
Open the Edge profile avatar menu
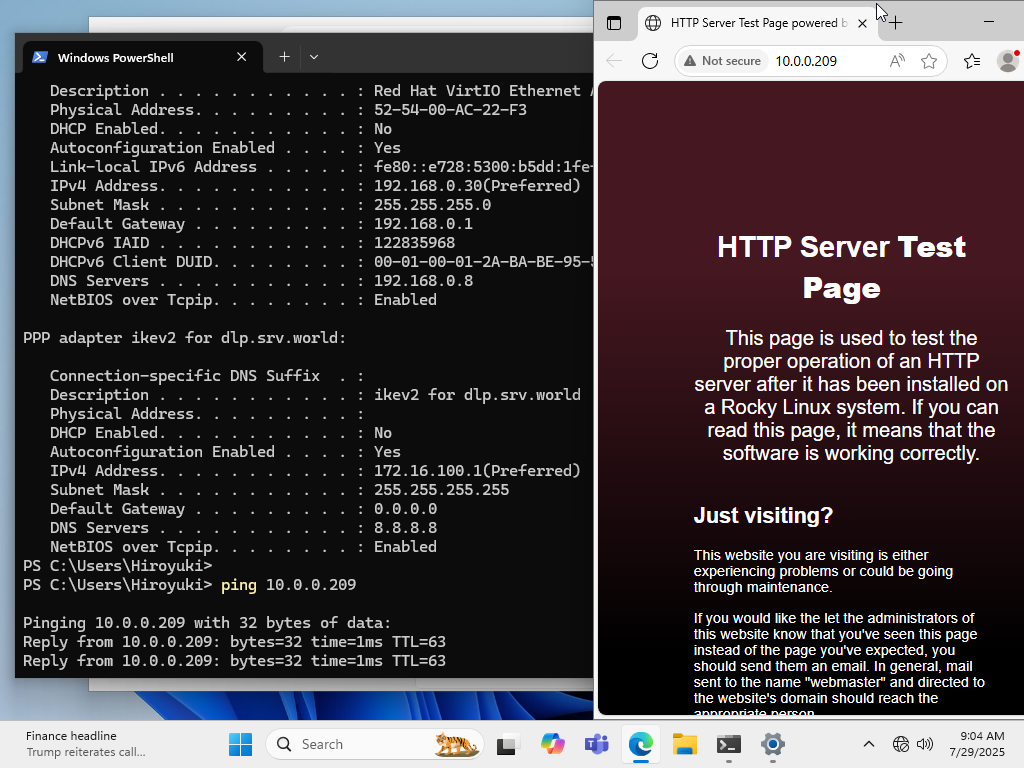1005,60
